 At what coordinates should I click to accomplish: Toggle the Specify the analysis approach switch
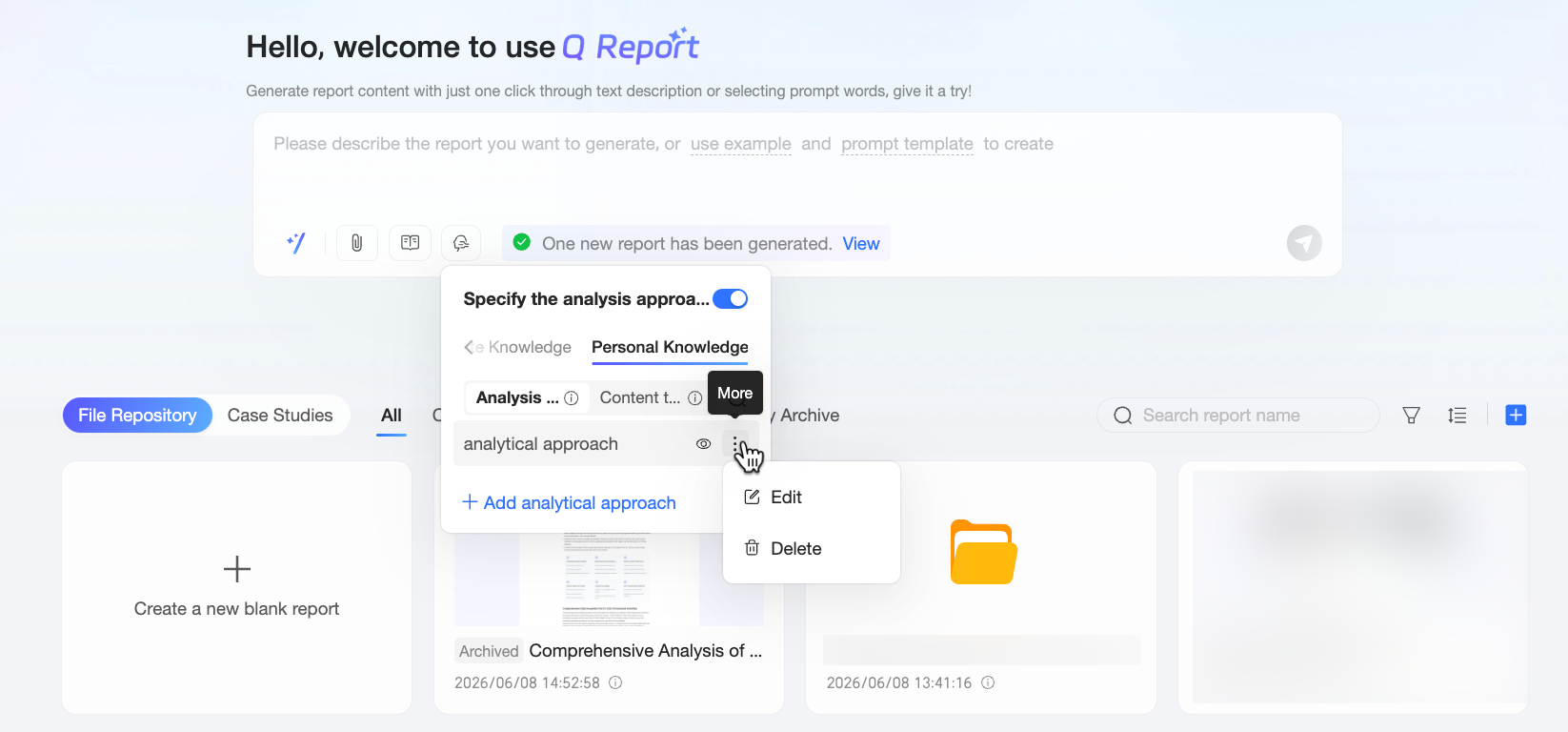coord(731,299)
